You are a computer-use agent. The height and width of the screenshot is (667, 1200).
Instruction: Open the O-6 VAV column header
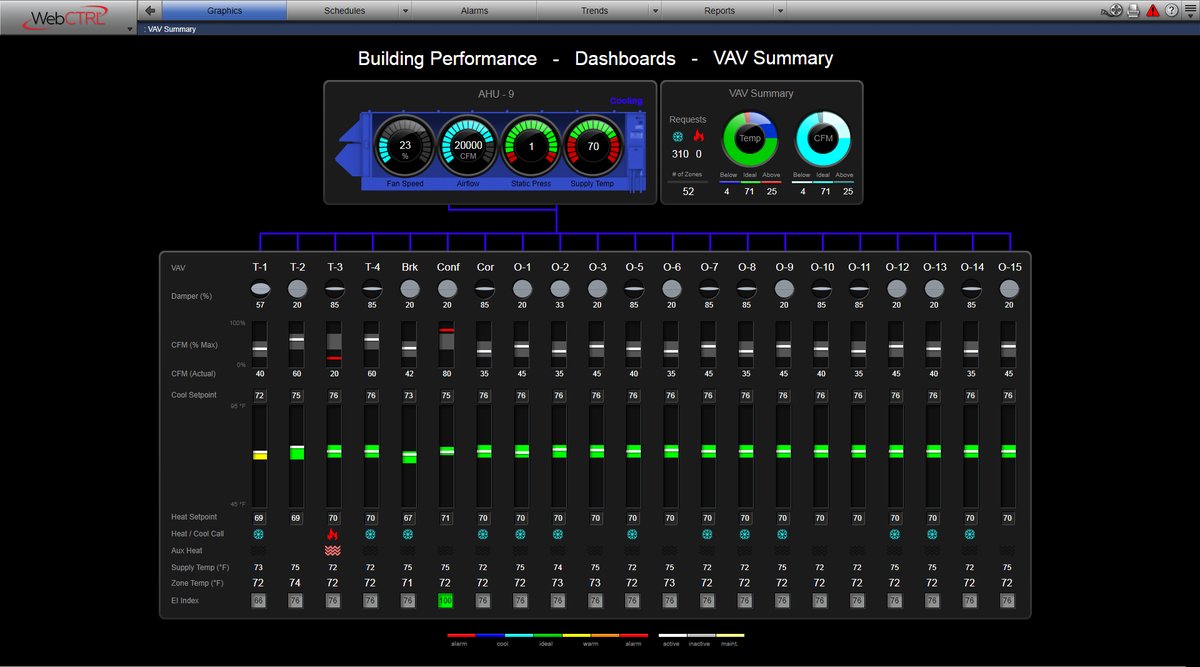pyautogui.click(x=672, y=267)
